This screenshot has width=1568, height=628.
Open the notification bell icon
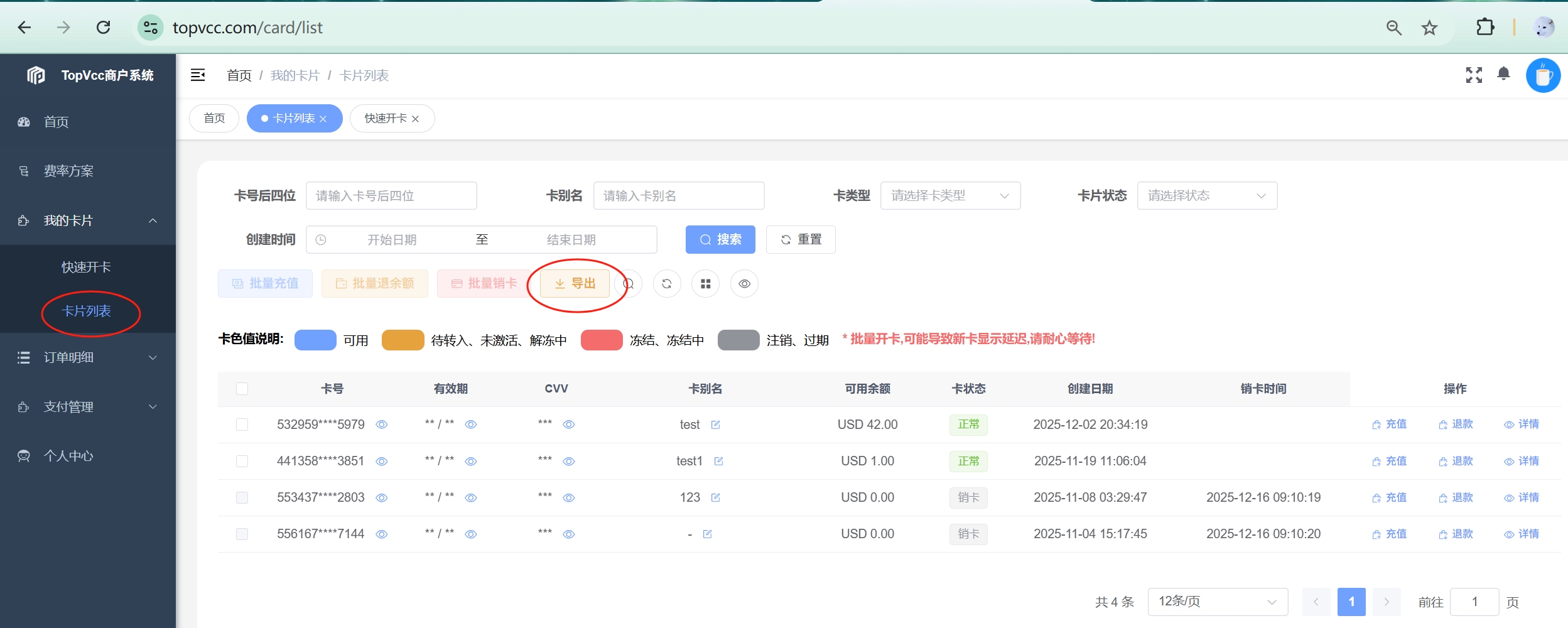pyautogui.click(x=1503, y=75)
